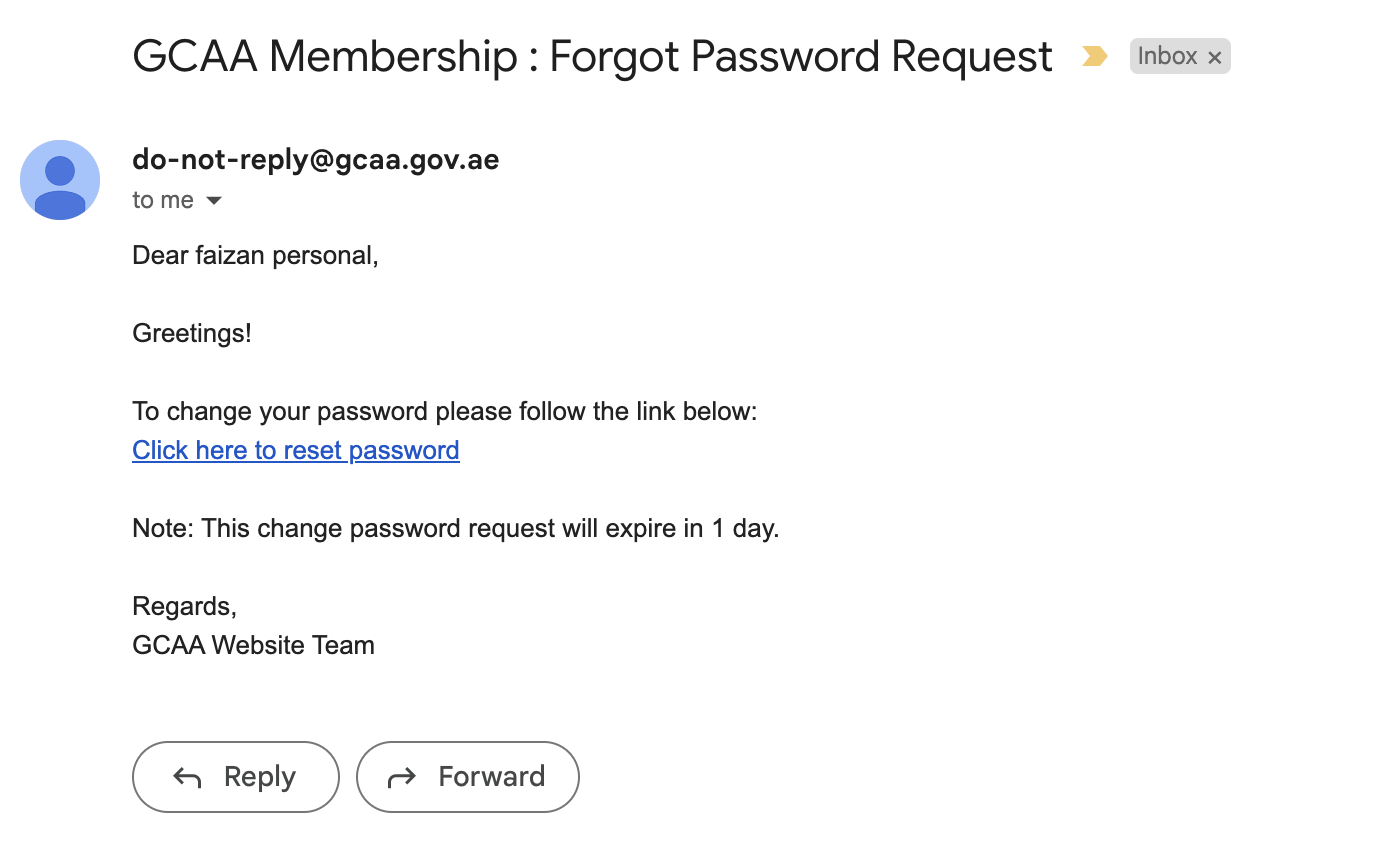This screenshot has width=1390, height=854.
Task: Click the "Regards," closing line
Action: coord(184,606)
